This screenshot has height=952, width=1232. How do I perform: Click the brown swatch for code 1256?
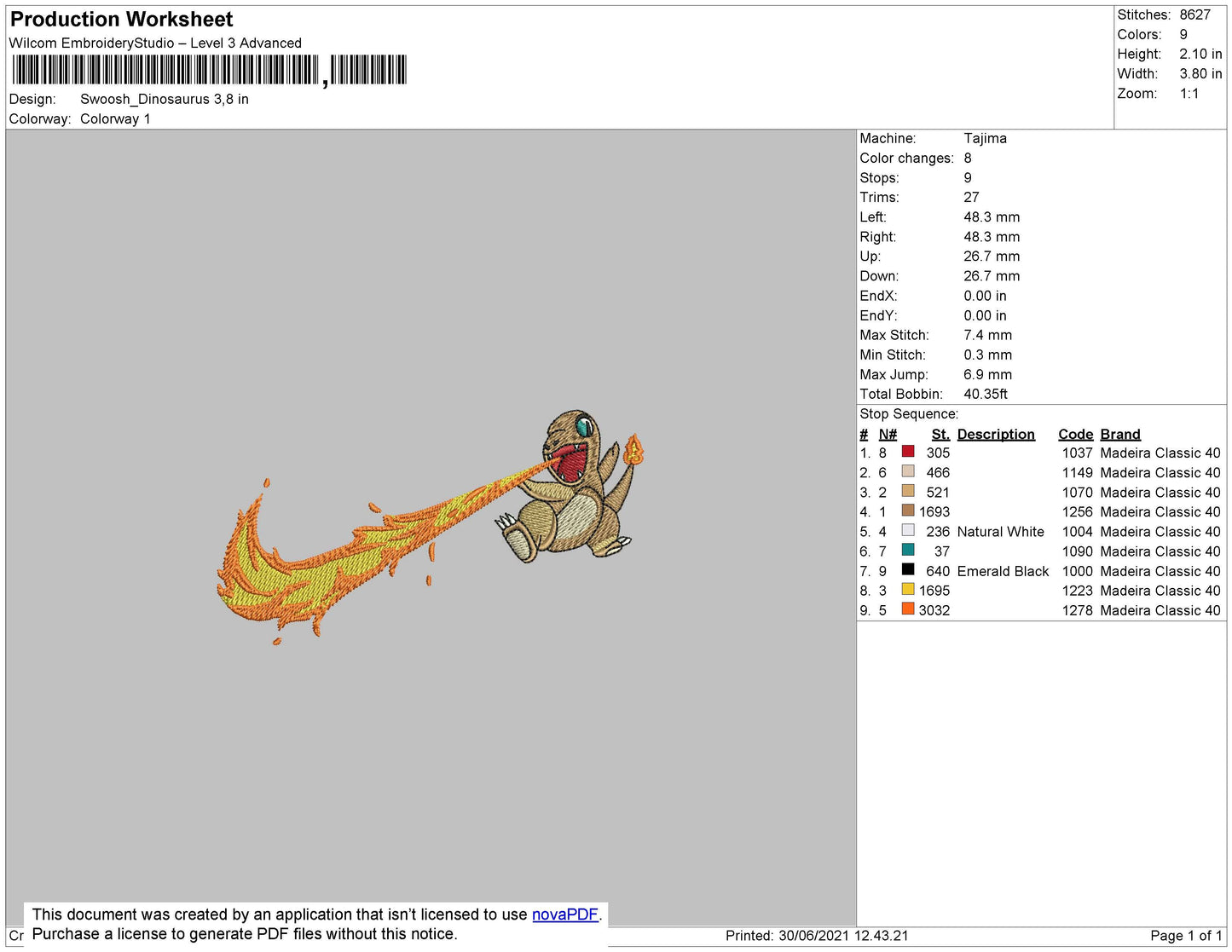tap(908, 511)
